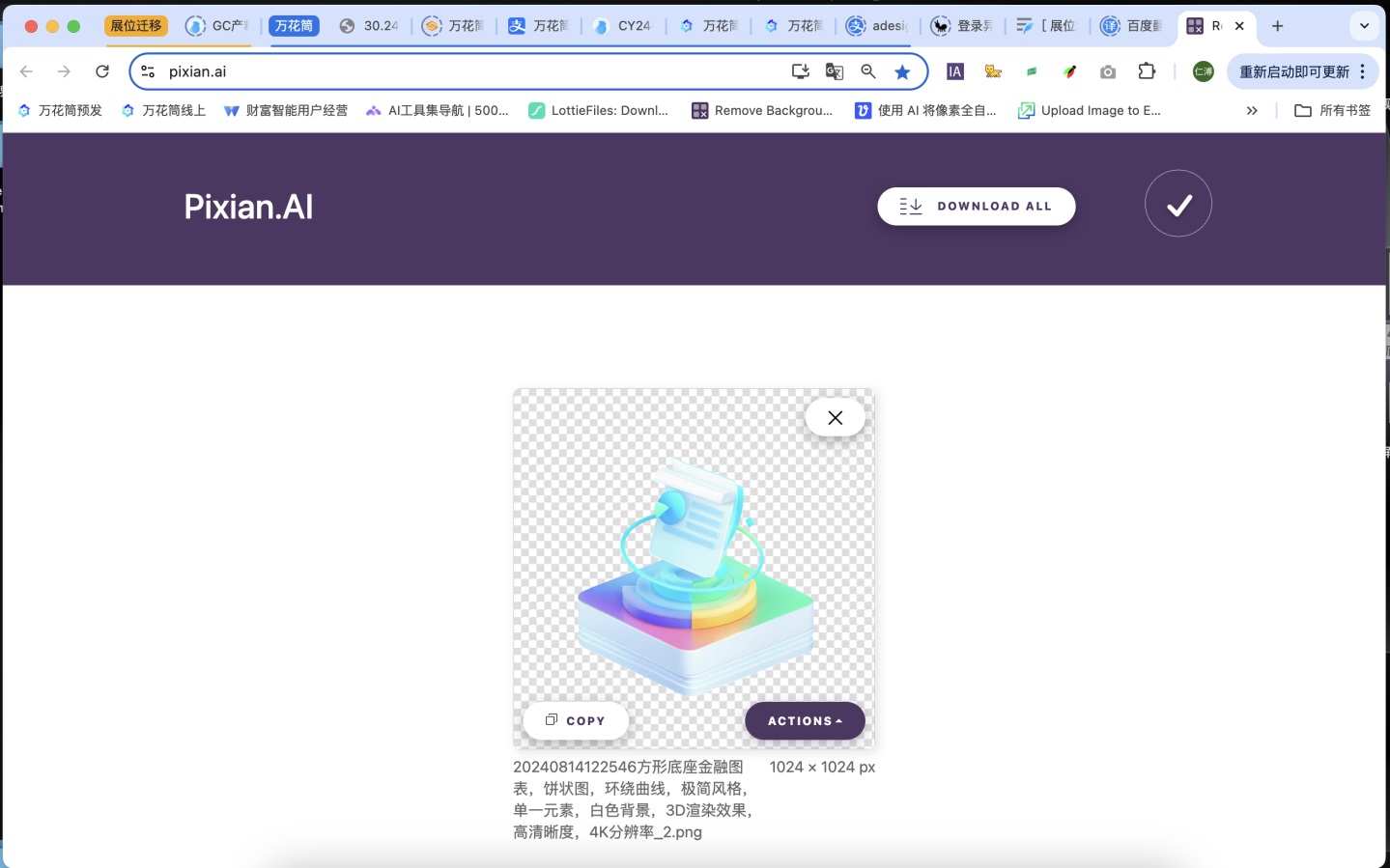Click the install app icon in address bar

tap(800, 71)
